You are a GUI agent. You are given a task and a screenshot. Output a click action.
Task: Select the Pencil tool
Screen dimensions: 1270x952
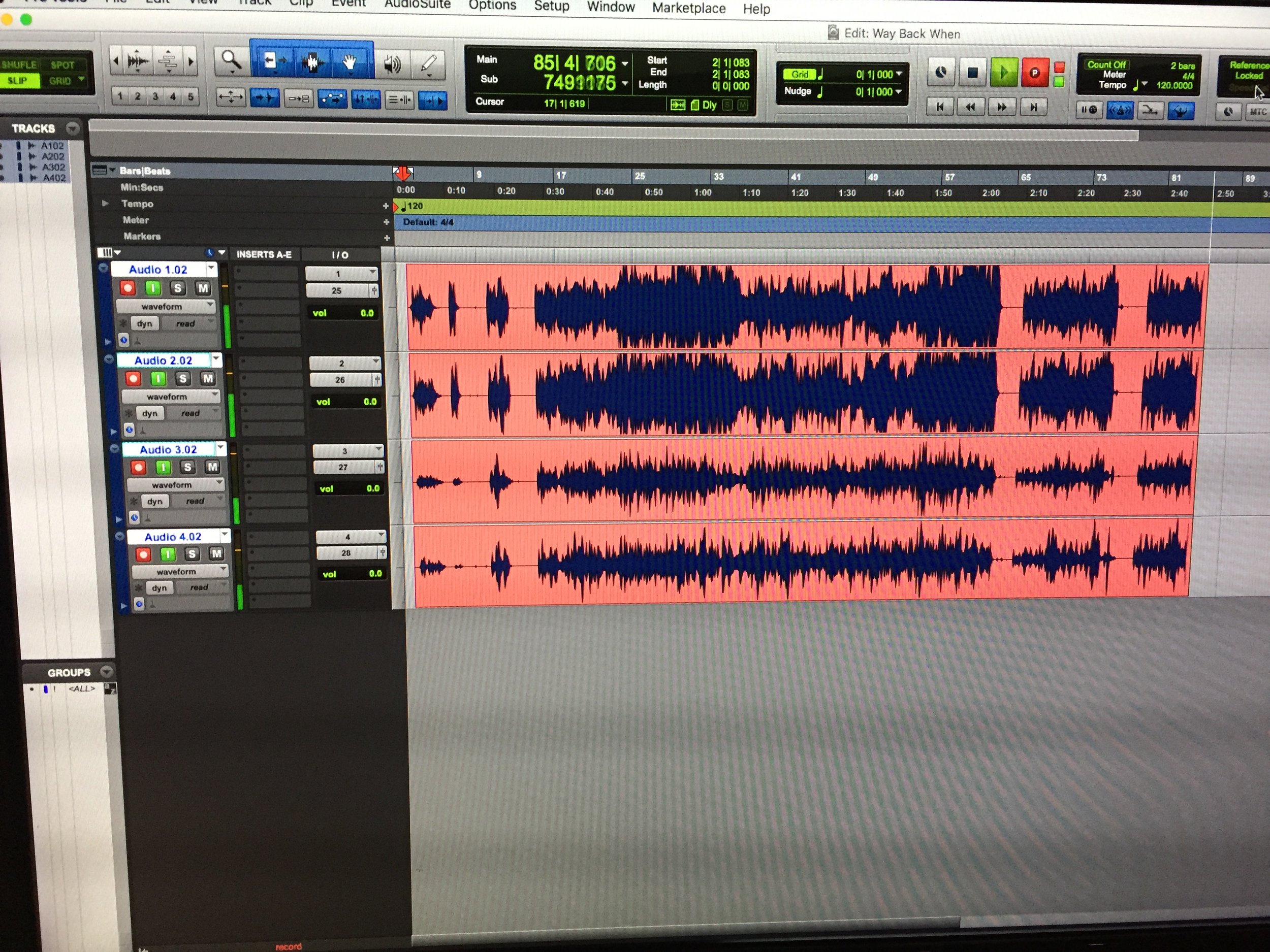tap(428, 63)
